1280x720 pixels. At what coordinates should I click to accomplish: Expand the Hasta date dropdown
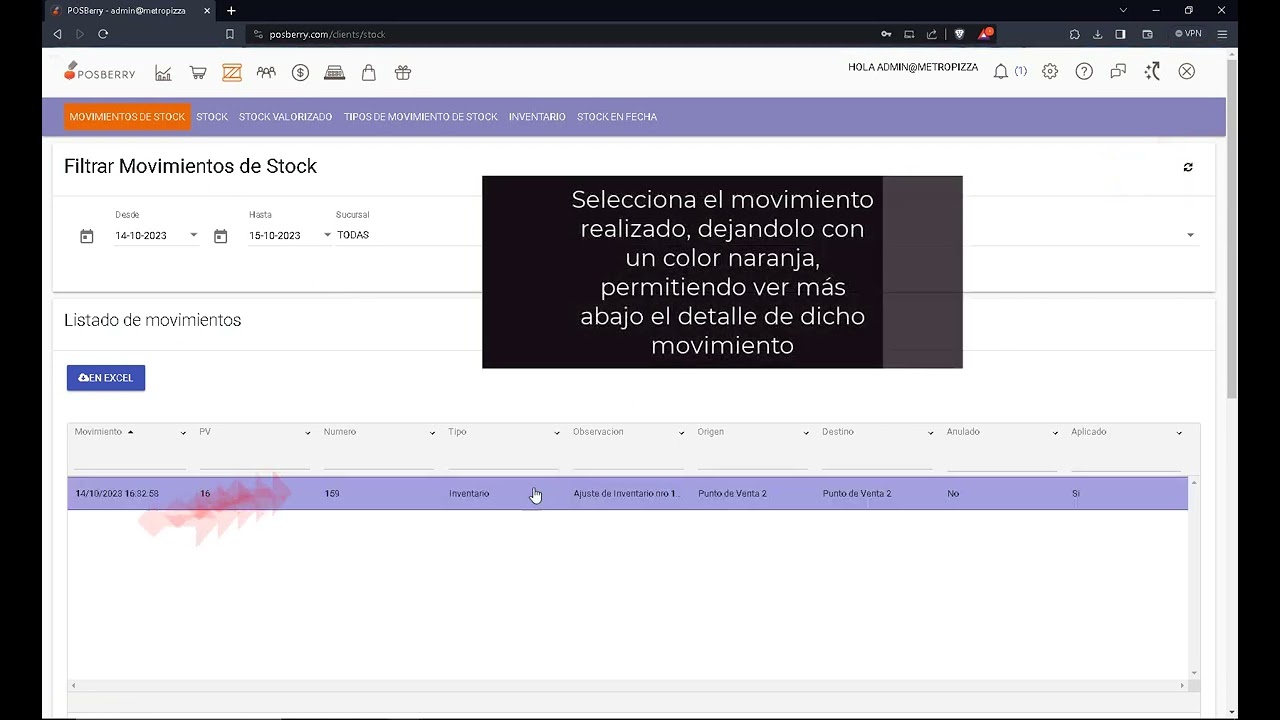pos(327,236)
